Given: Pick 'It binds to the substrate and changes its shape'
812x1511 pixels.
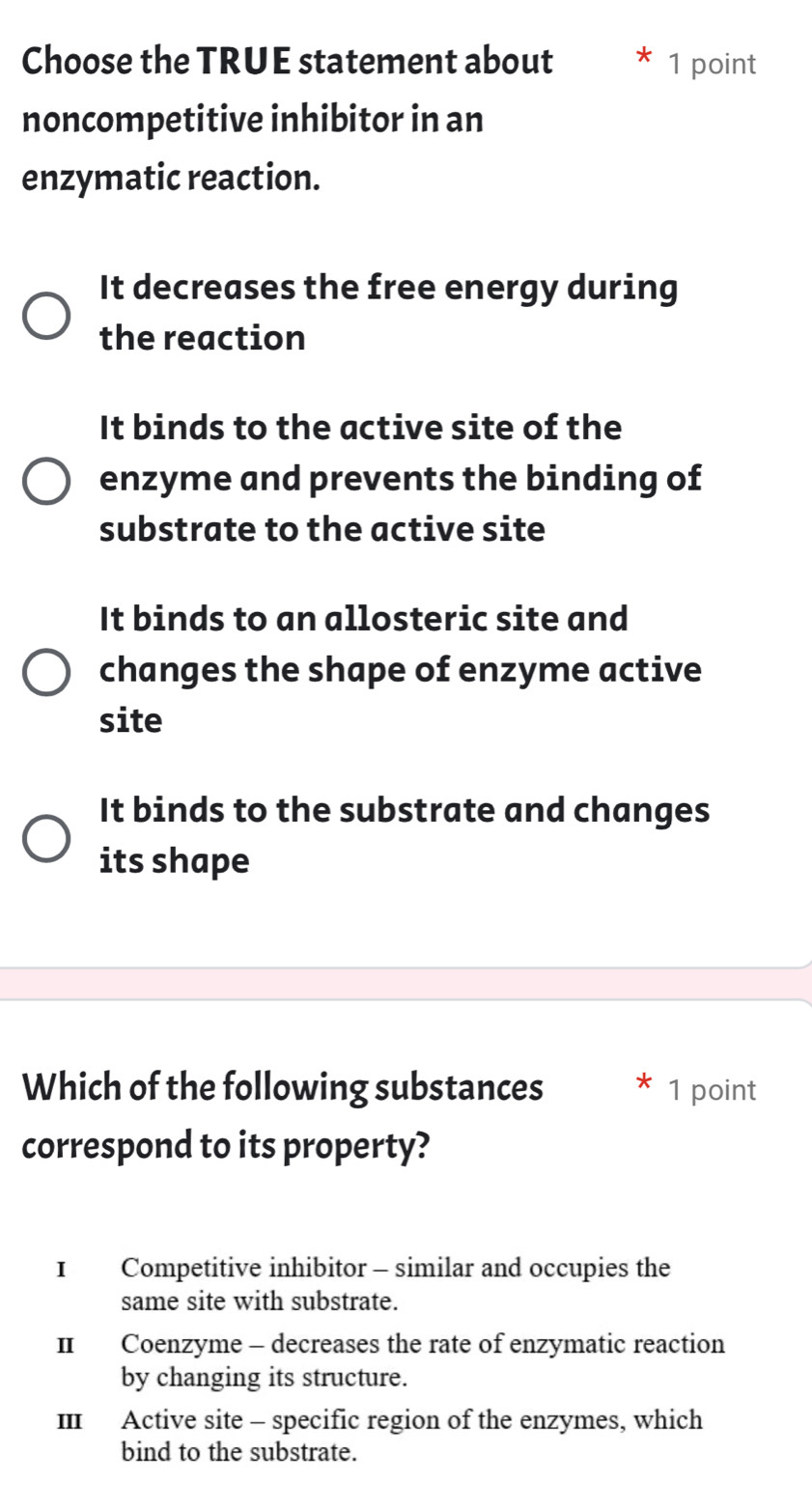Looking at the screenshot, I should [44, 835].
